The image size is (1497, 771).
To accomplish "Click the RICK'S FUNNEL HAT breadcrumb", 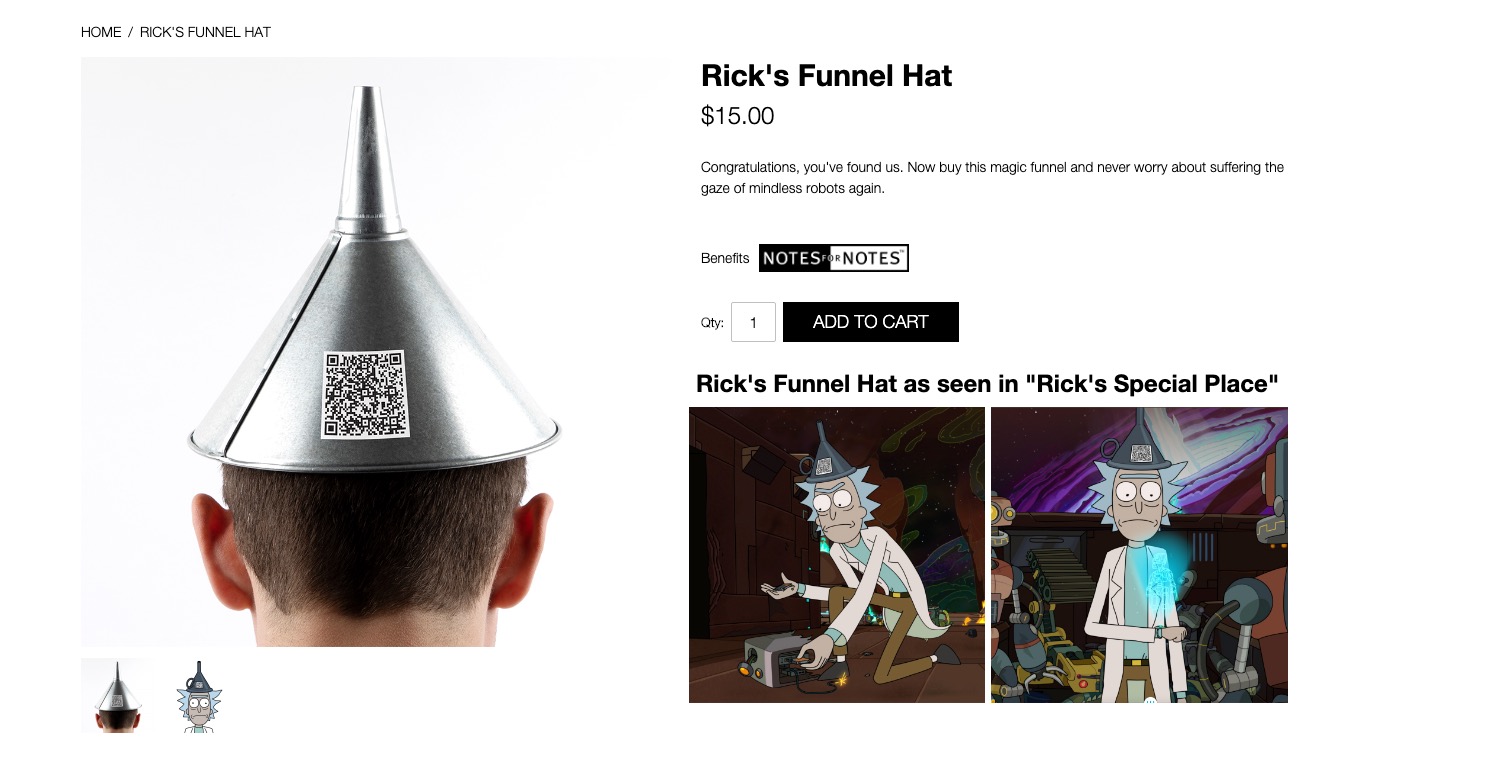I will (x=205, y=32).
